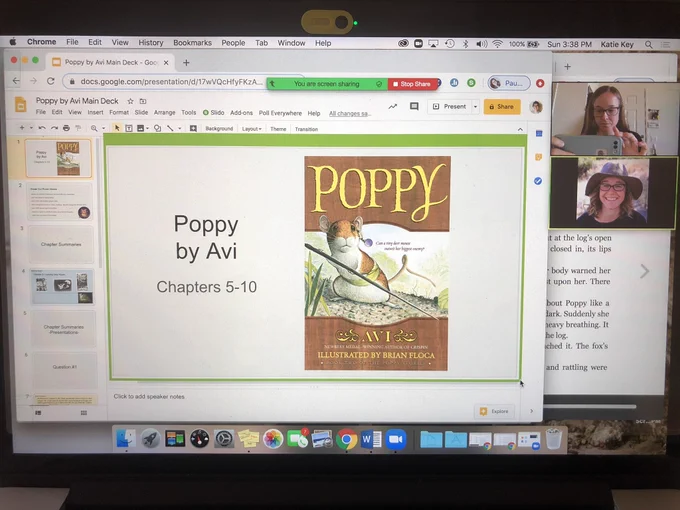
Task: Open the new slide layout dropdown arrow
Action: click(x=31, y=128)
